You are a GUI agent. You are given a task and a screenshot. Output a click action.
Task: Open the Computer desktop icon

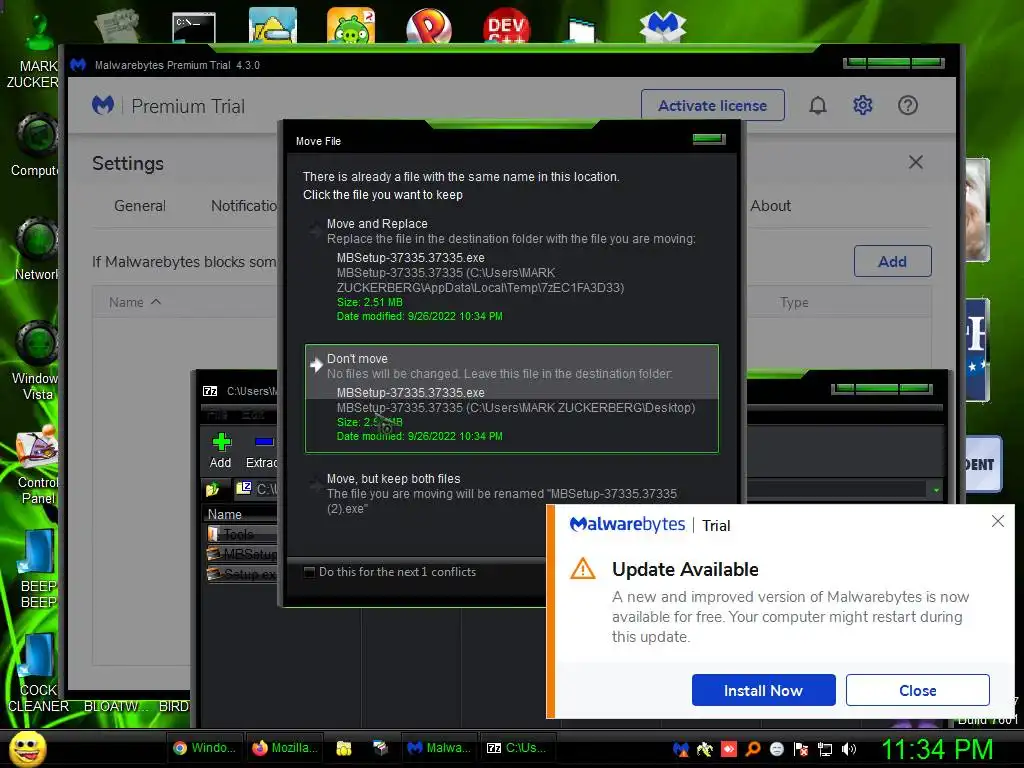click(x=36, y=145)
